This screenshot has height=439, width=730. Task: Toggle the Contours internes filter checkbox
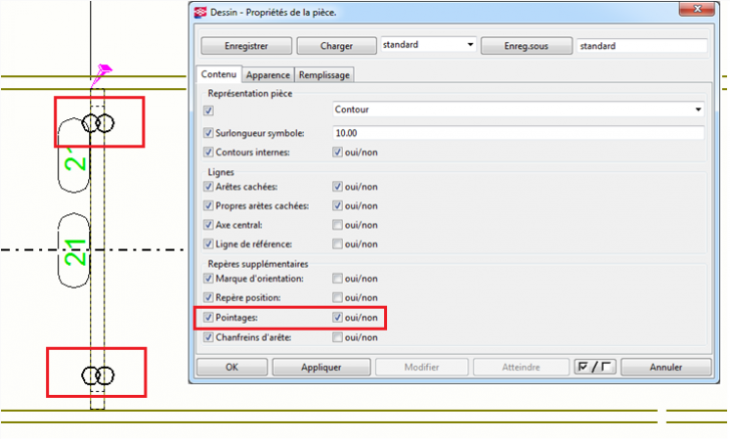point(208,152)
